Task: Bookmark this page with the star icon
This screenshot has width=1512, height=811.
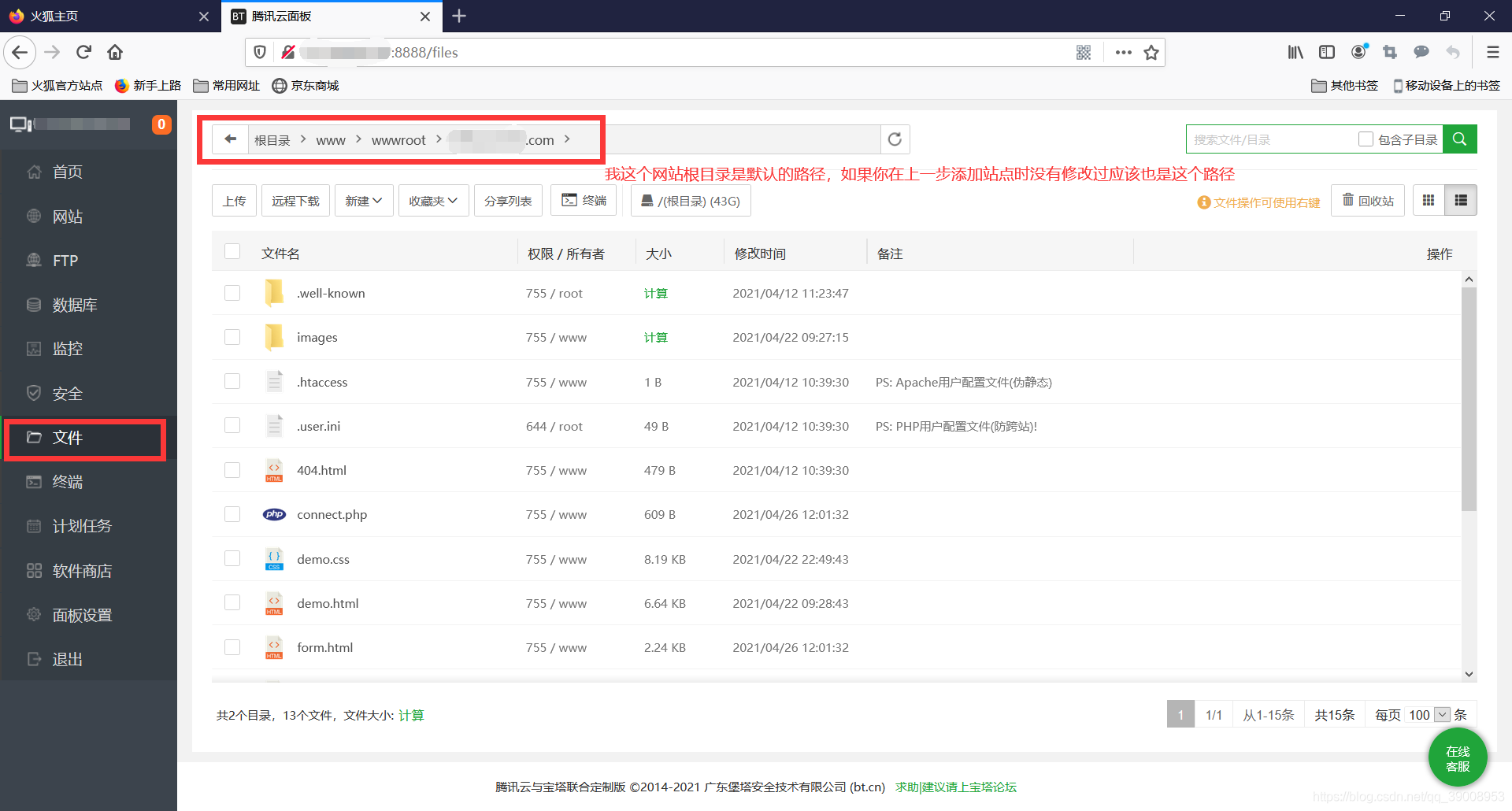Action: (x=1151, y=53)
